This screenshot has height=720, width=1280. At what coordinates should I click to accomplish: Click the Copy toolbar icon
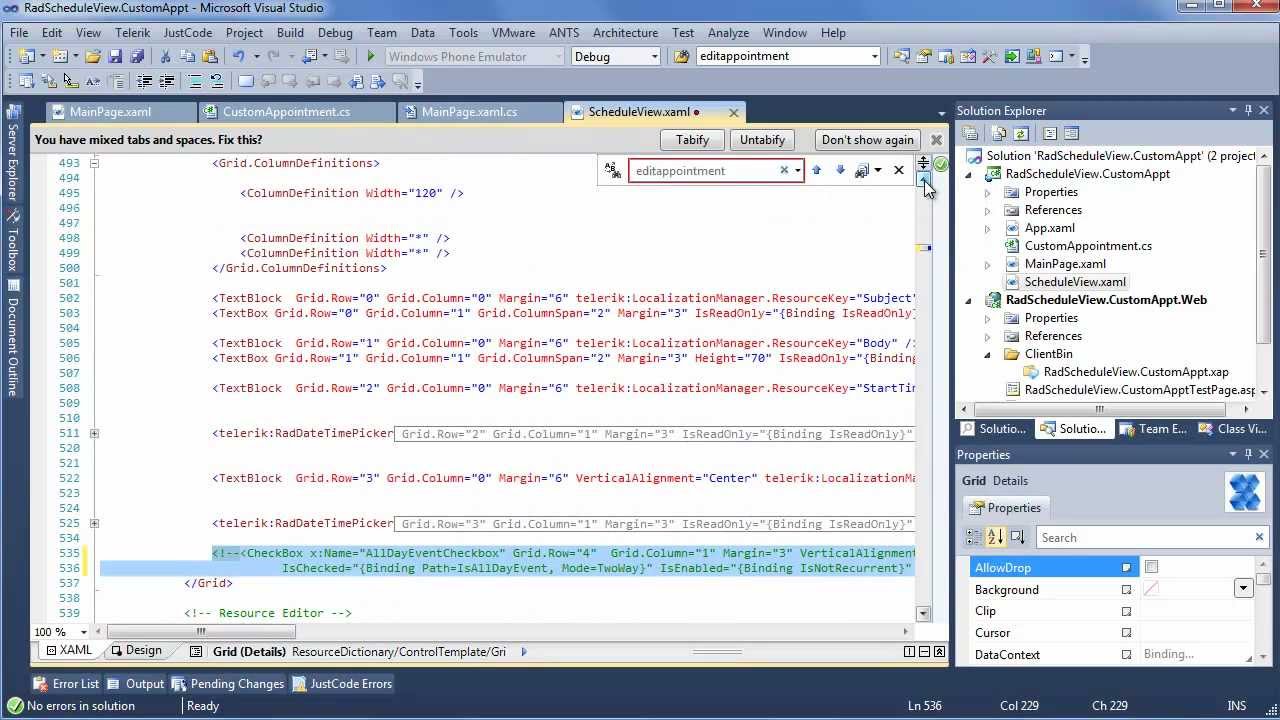[187, 57]
